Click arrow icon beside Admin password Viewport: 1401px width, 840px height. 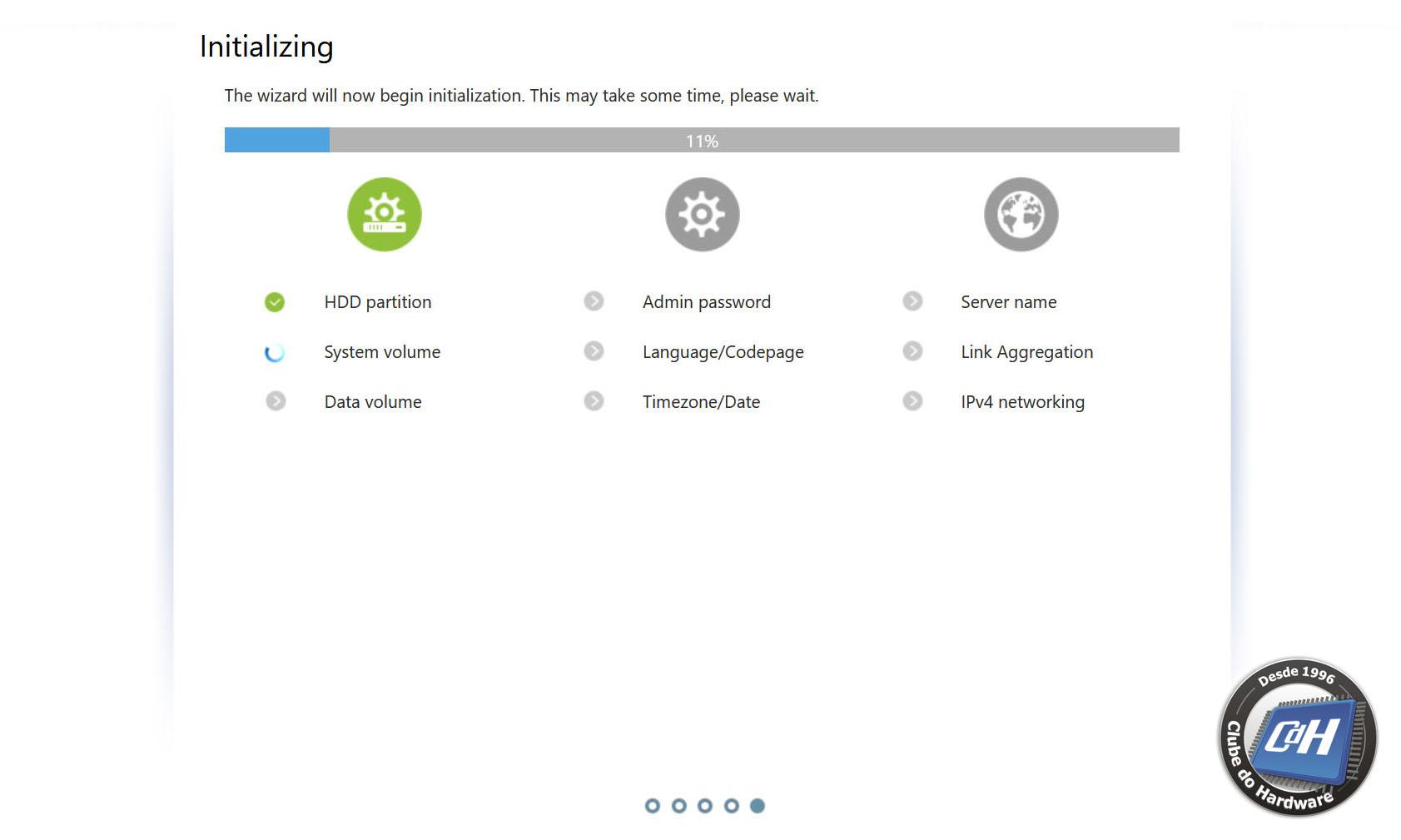pyautogui.click(x=594, y=301)
